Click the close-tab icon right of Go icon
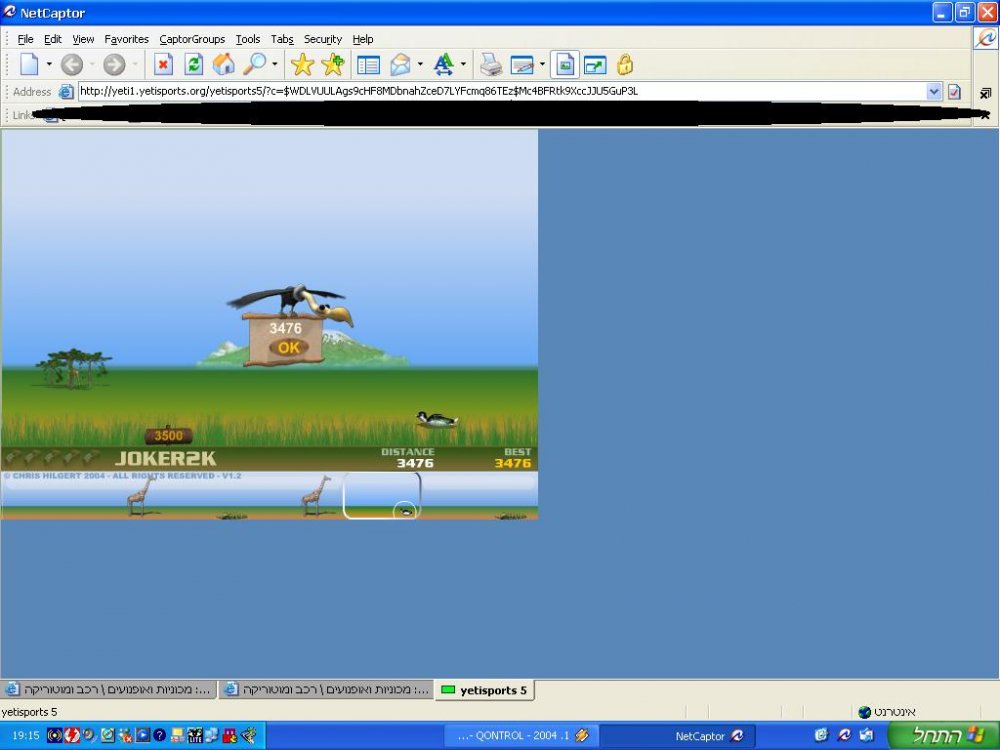Screen dimensions: 1000x750 (x=985, y=94)
